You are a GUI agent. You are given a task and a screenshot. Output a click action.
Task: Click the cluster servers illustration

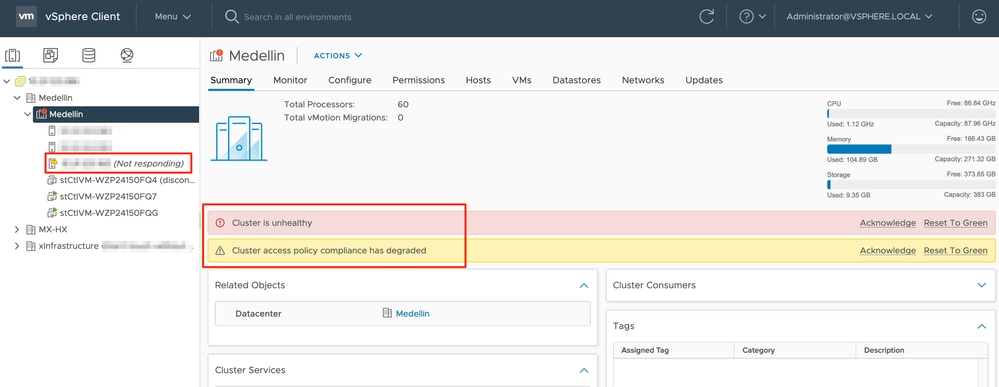click(239, 138)
